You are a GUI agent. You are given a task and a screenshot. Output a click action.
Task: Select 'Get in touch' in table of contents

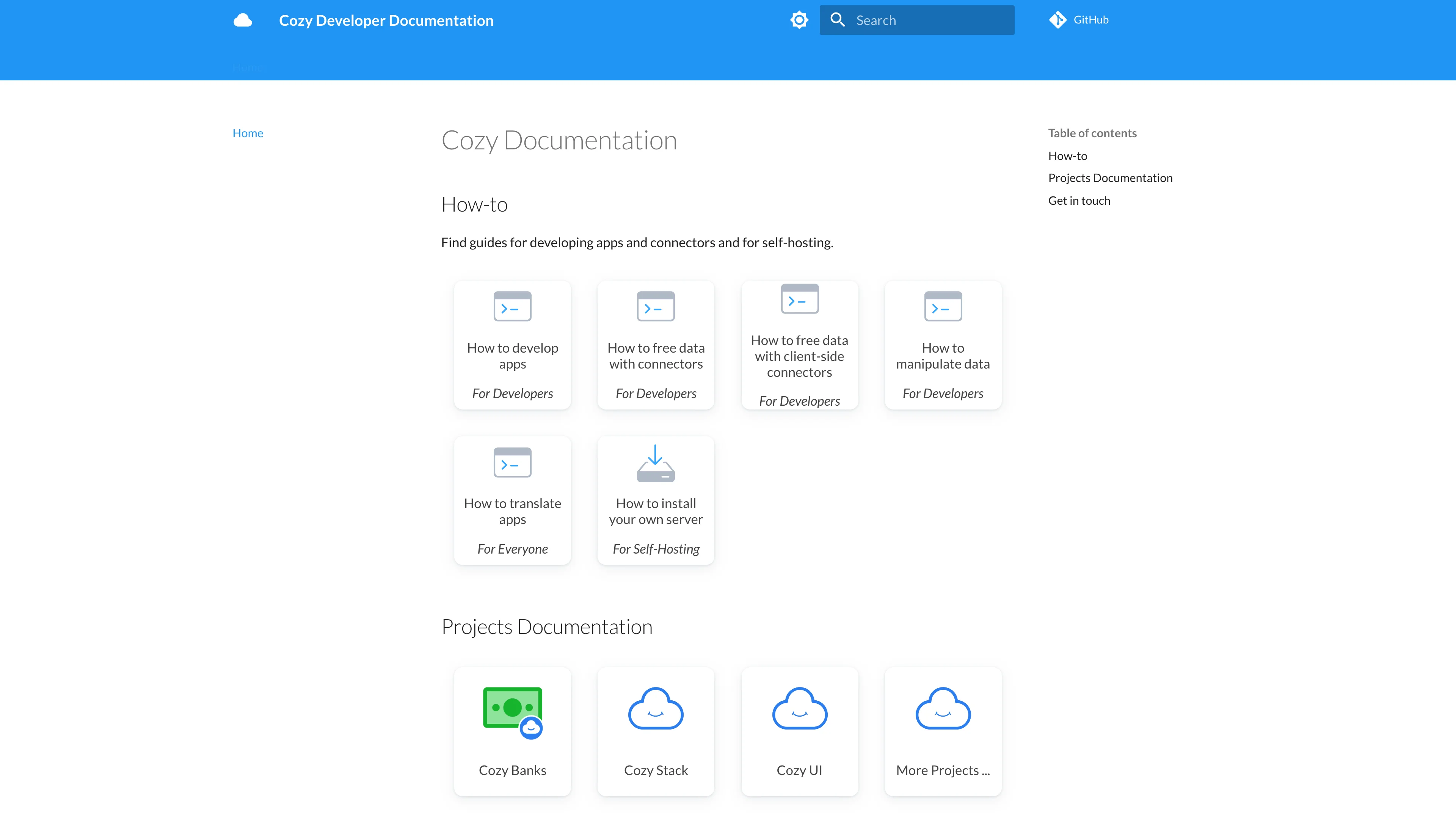pos(1079,200)
